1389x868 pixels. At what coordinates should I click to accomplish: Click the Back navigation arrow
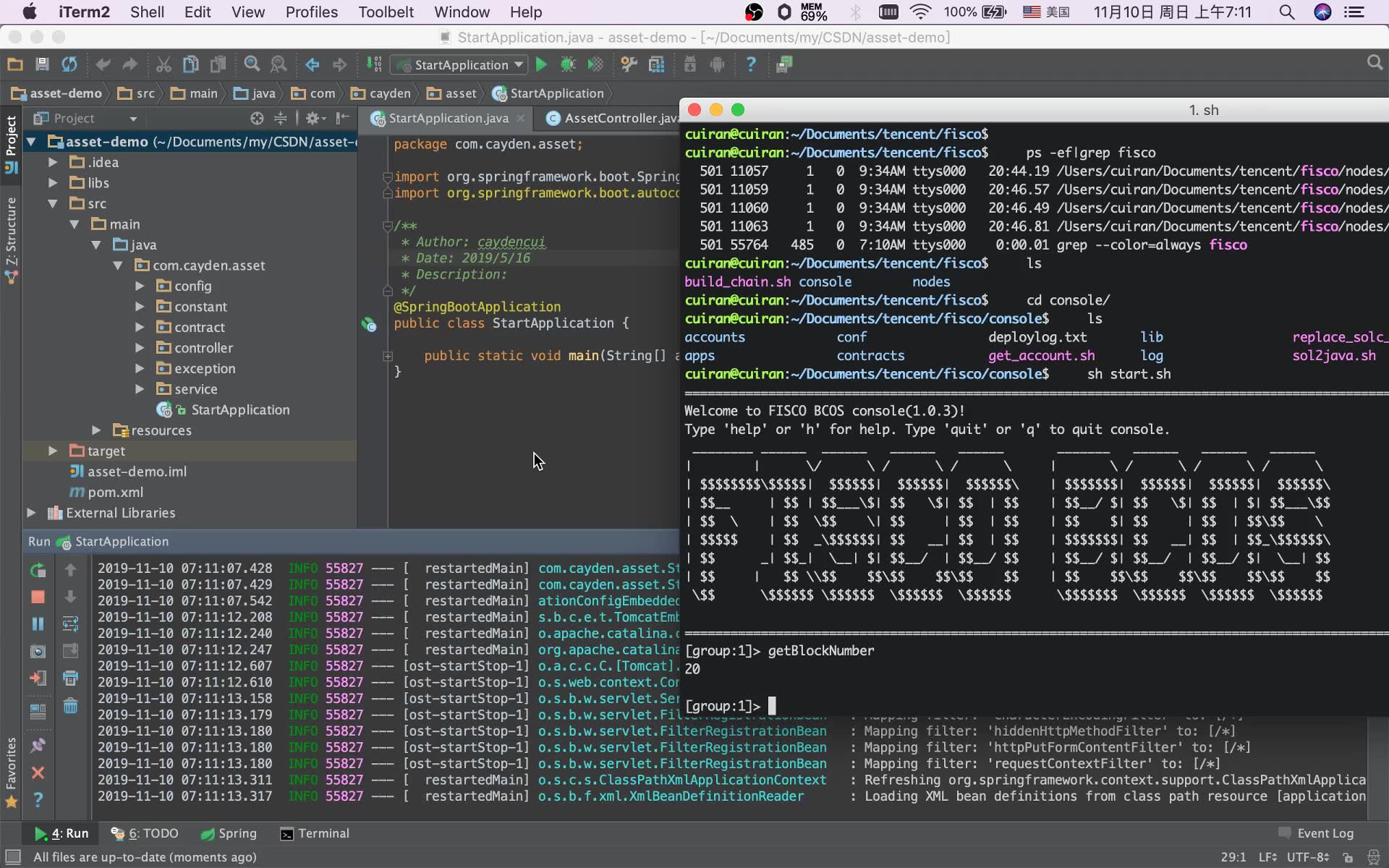click(x=313, y=65)
